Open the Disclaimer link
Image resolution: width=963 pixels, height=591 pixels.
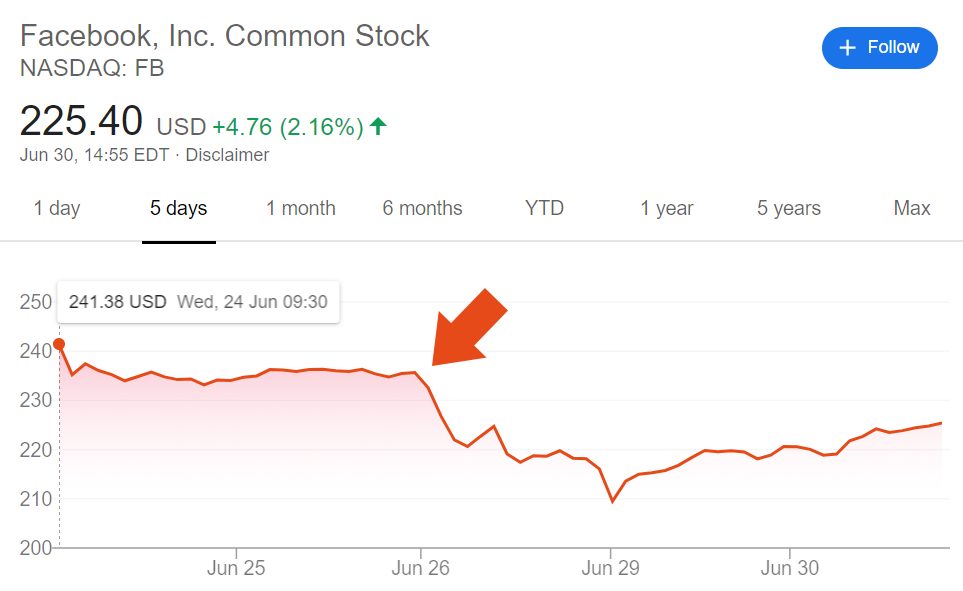coord(227,155)
